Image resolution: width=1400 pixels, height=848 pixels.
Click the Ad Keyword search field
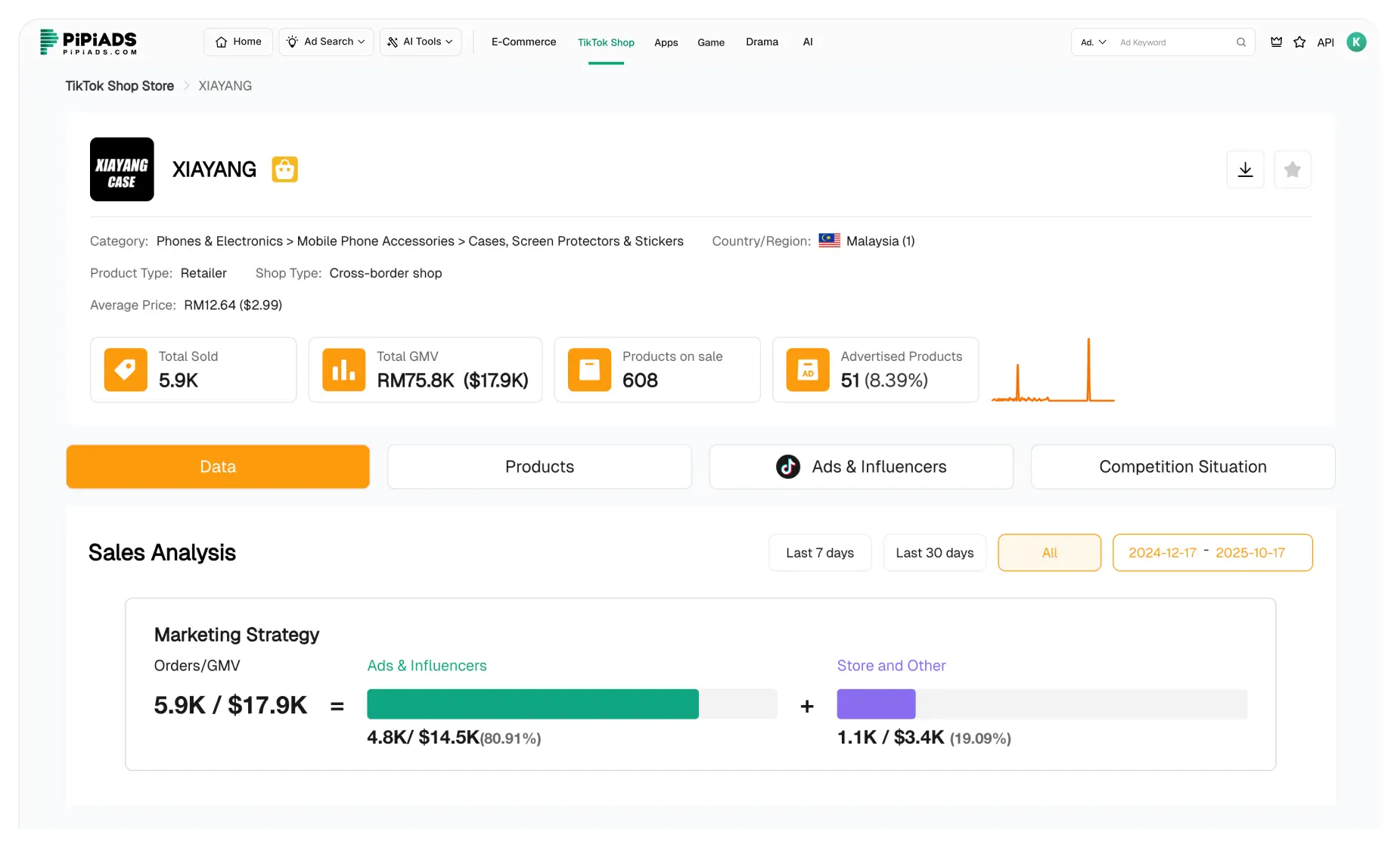click(x=1175, y=42)
